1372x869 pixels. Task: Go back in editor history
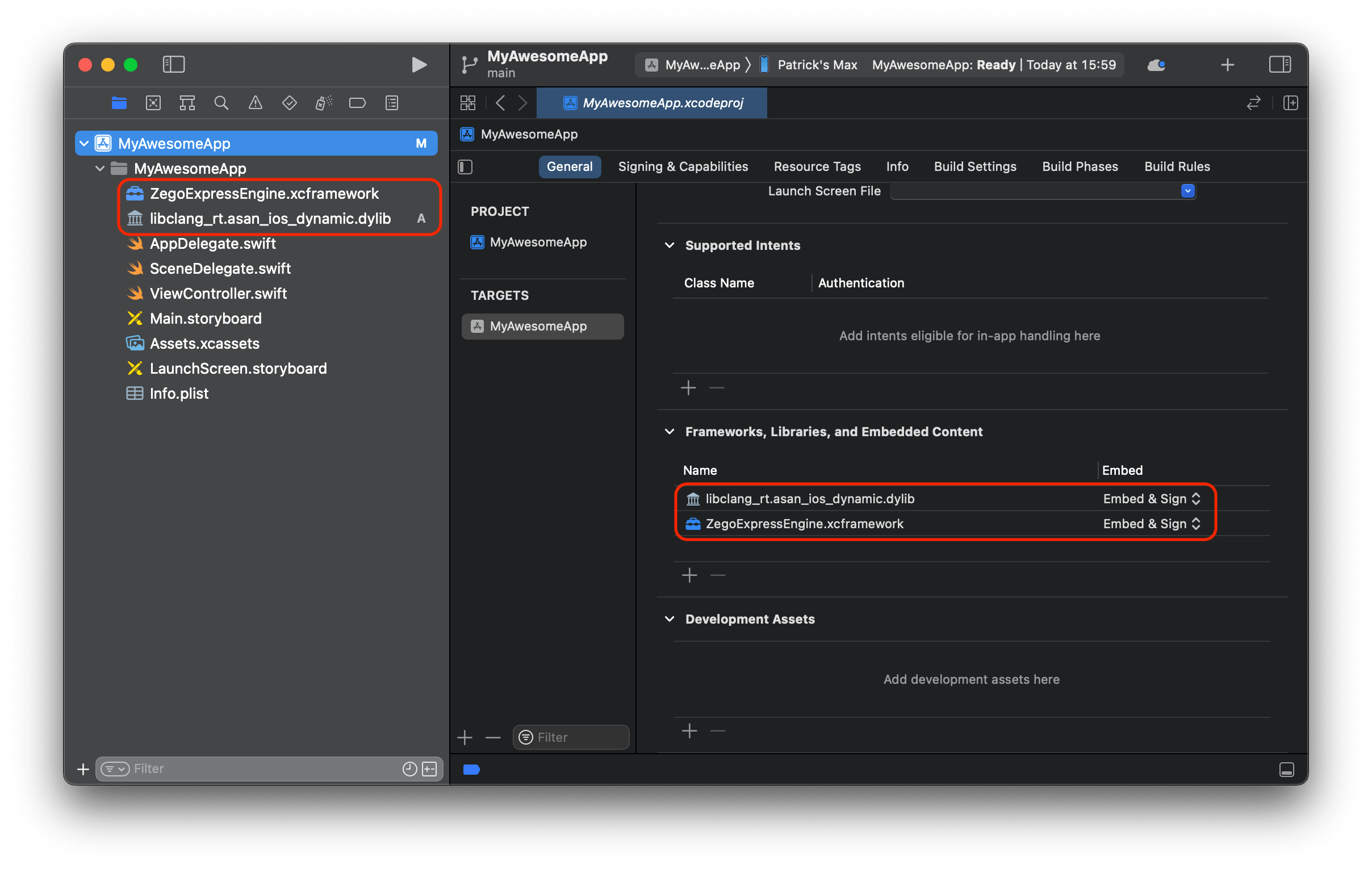pyautogui.click(x=501, y=103)
